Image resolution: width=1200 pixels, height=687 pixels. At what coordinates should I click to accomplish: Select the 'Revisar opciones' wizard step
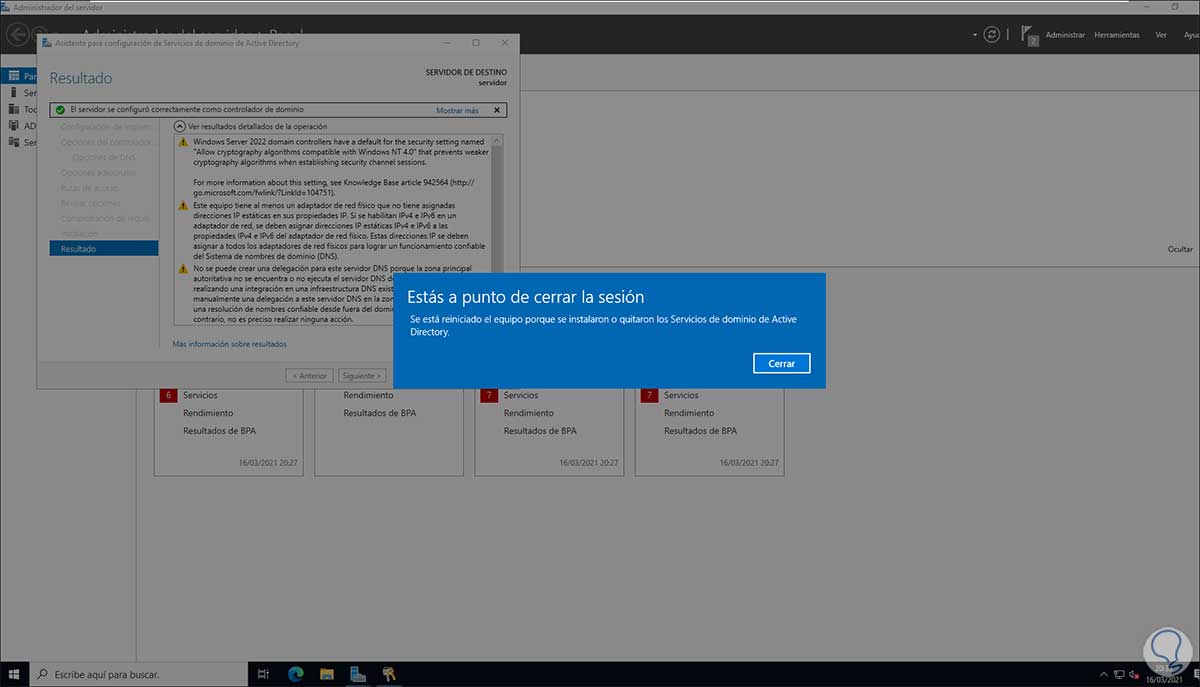91,203
